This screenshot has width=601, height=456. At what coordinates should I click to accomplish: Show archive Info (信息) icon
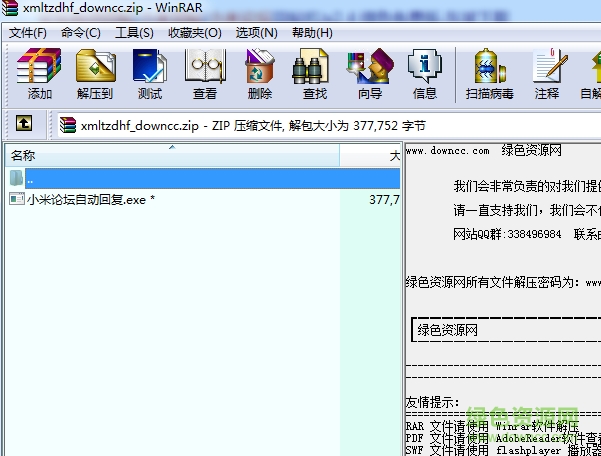click(x=424, y=74)
